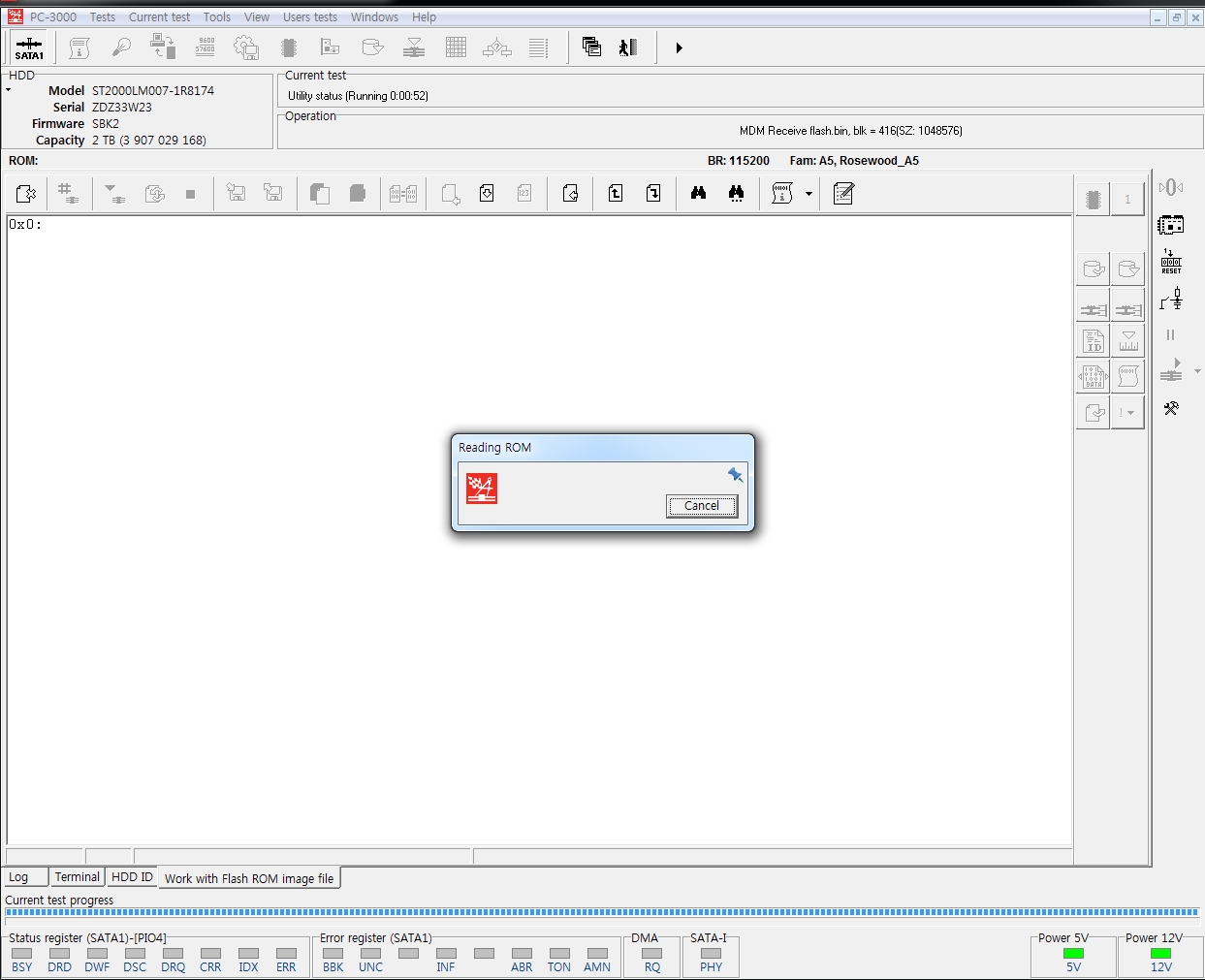Image resolution: width=1205 pixels, height=980 pixels.
Task: Click the first binoculars find icon
Action: [698, 194]
